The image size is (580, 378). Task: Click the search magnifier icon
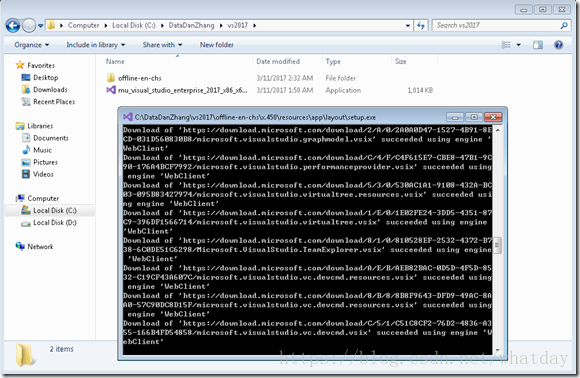[564, 25]
